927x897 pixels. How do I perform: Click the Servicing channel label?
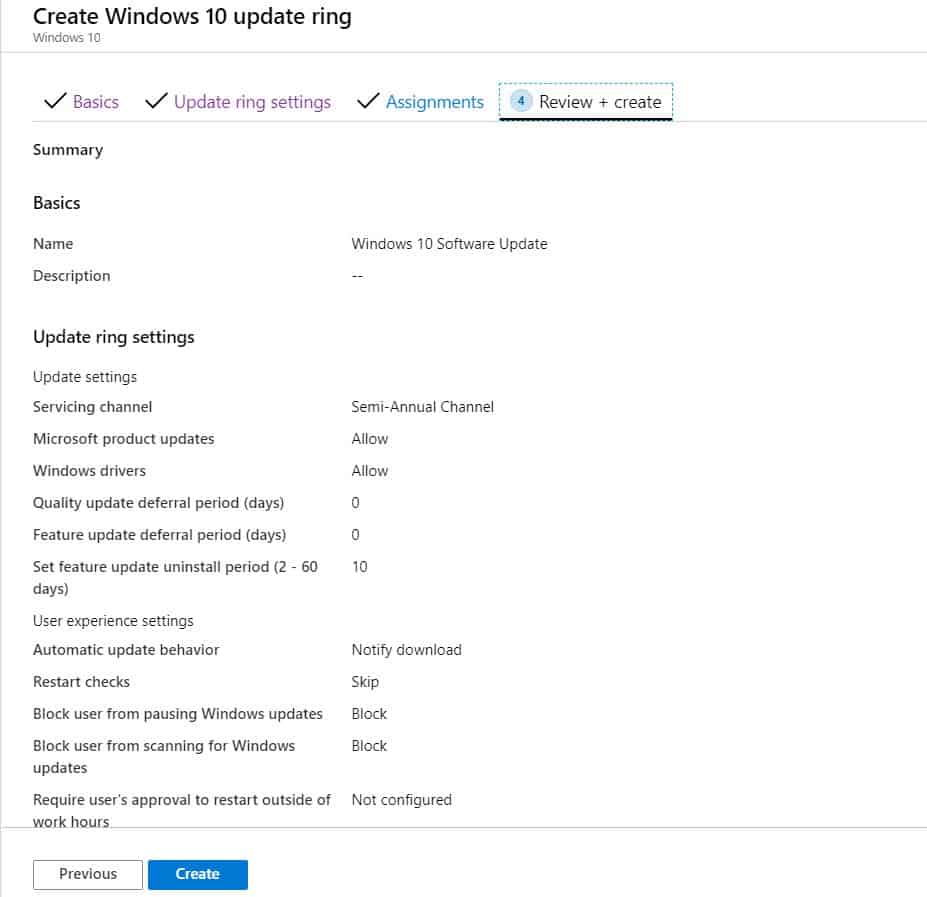pos(93,407)
